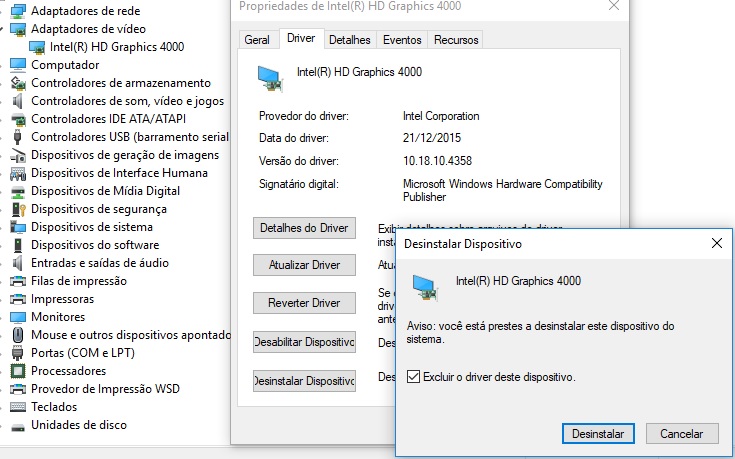This screenshot has height=459, width=735.
Task: Click Microsoft Windows Hardware Compatibility Publisher text
Action: [x=502, y=190]
